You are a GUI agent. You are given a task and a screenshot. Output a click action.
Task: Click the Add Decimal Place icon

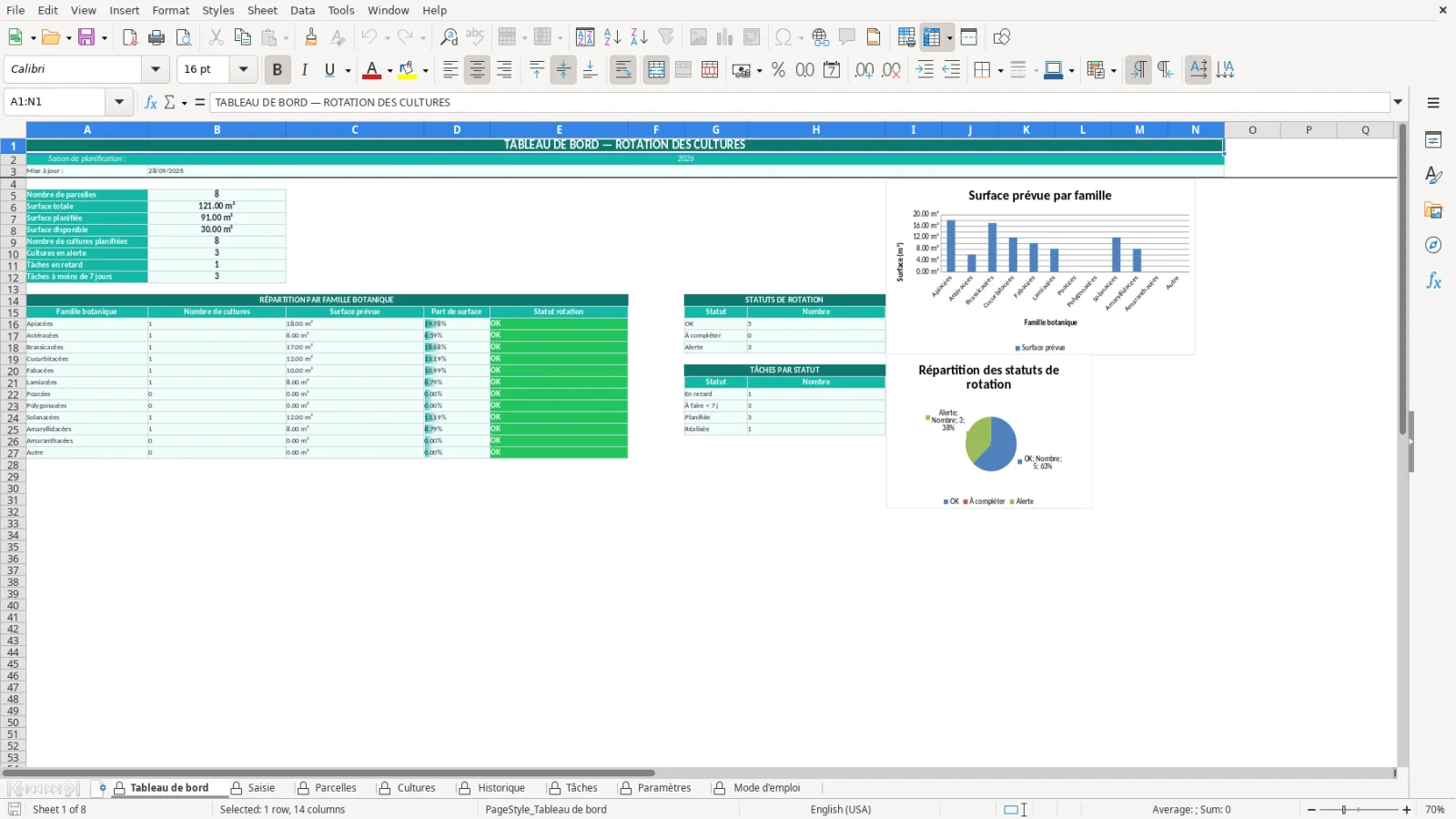pos(864,69)
